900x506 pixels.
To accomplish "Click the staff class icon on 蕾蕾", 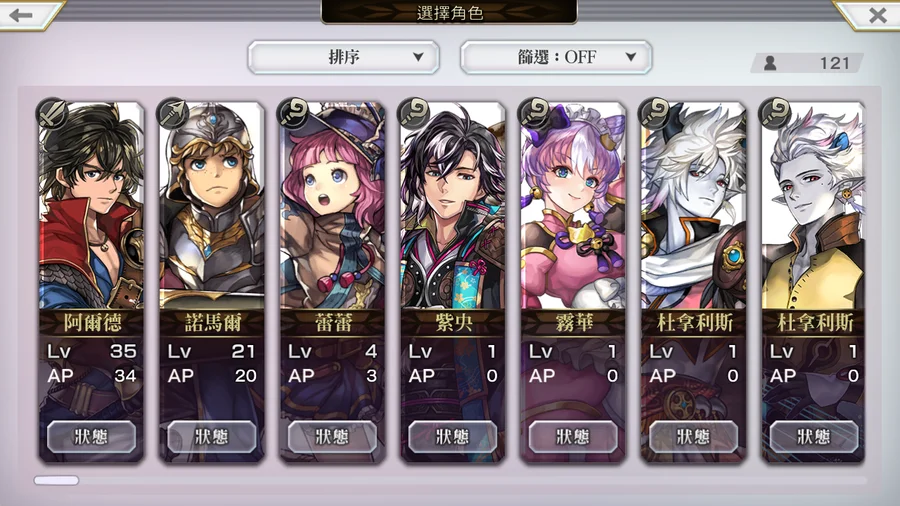I will click(293, 113).
